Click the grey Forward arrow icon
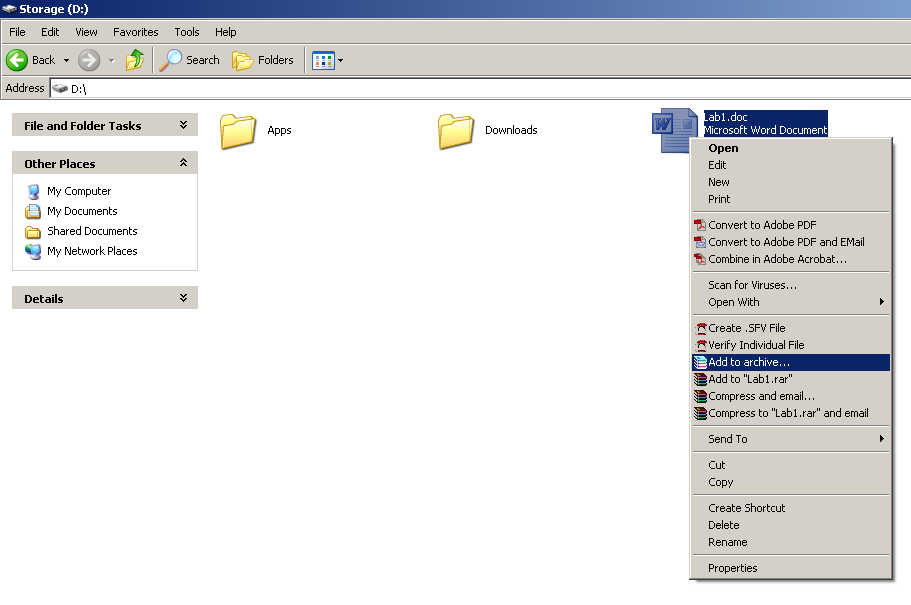Image resolution: width=911 pixels, height=605 pixels. point(89,60)
